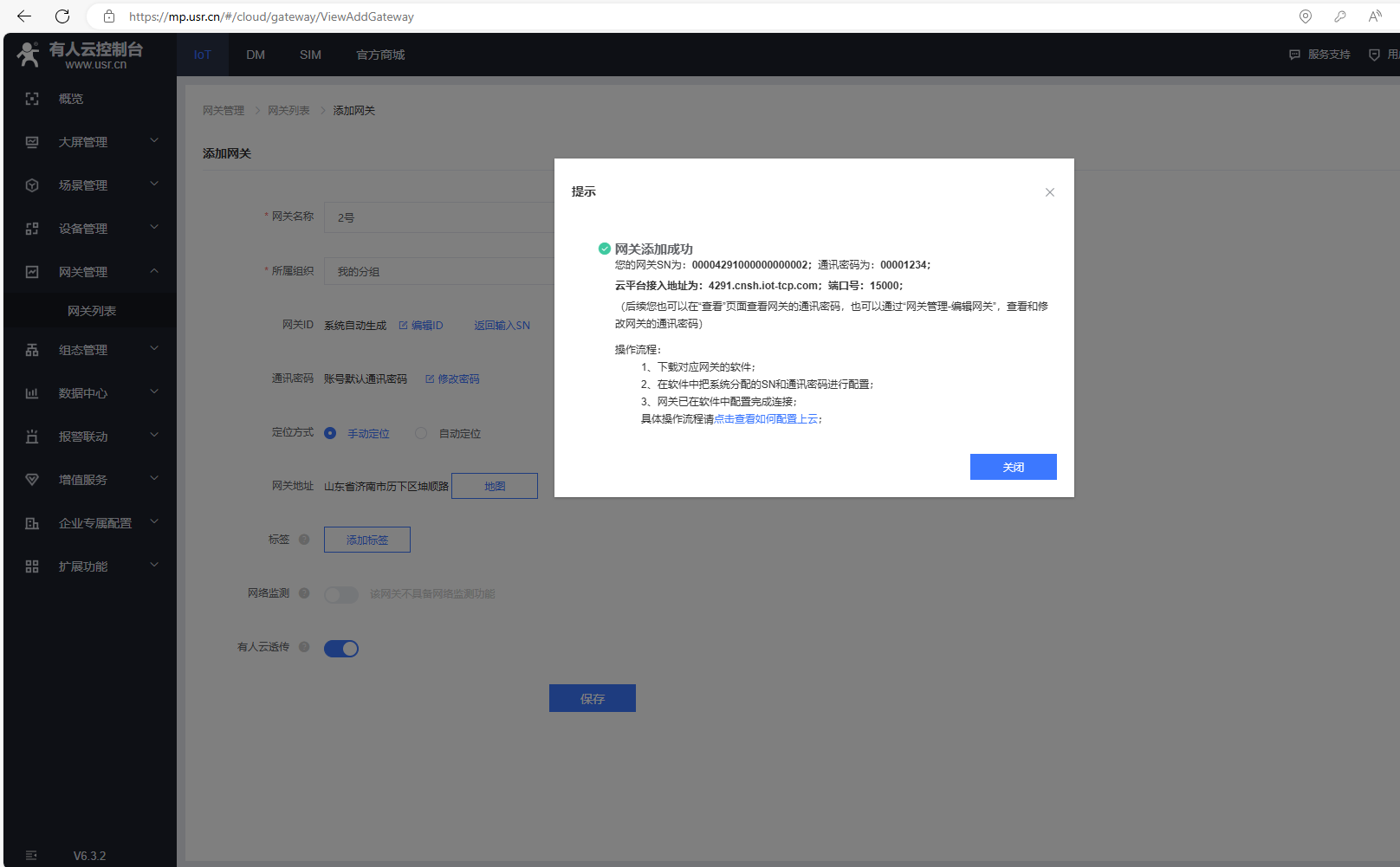Expand the 组态管理 menu chevron
The image size is (1400, 867).
click(154, 349)
